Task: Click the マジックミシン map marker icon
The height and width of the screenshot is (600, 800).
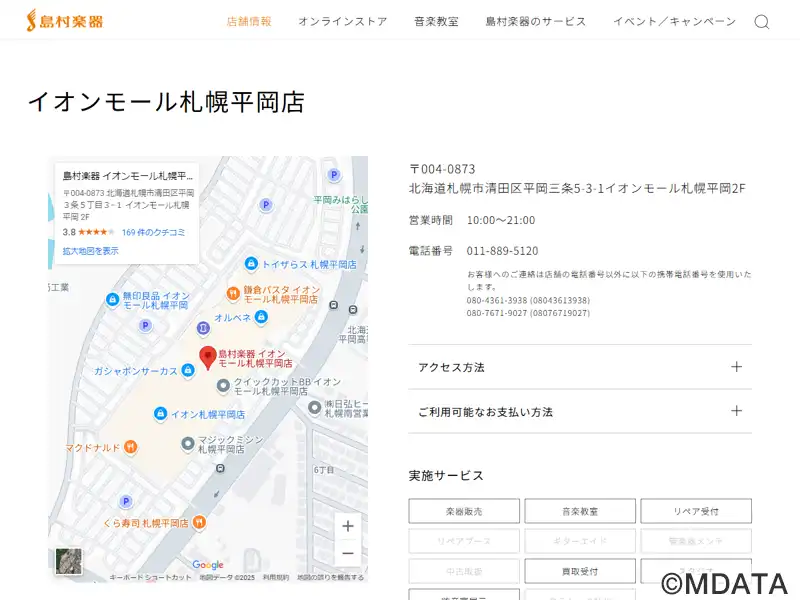Action: (188, 443)
